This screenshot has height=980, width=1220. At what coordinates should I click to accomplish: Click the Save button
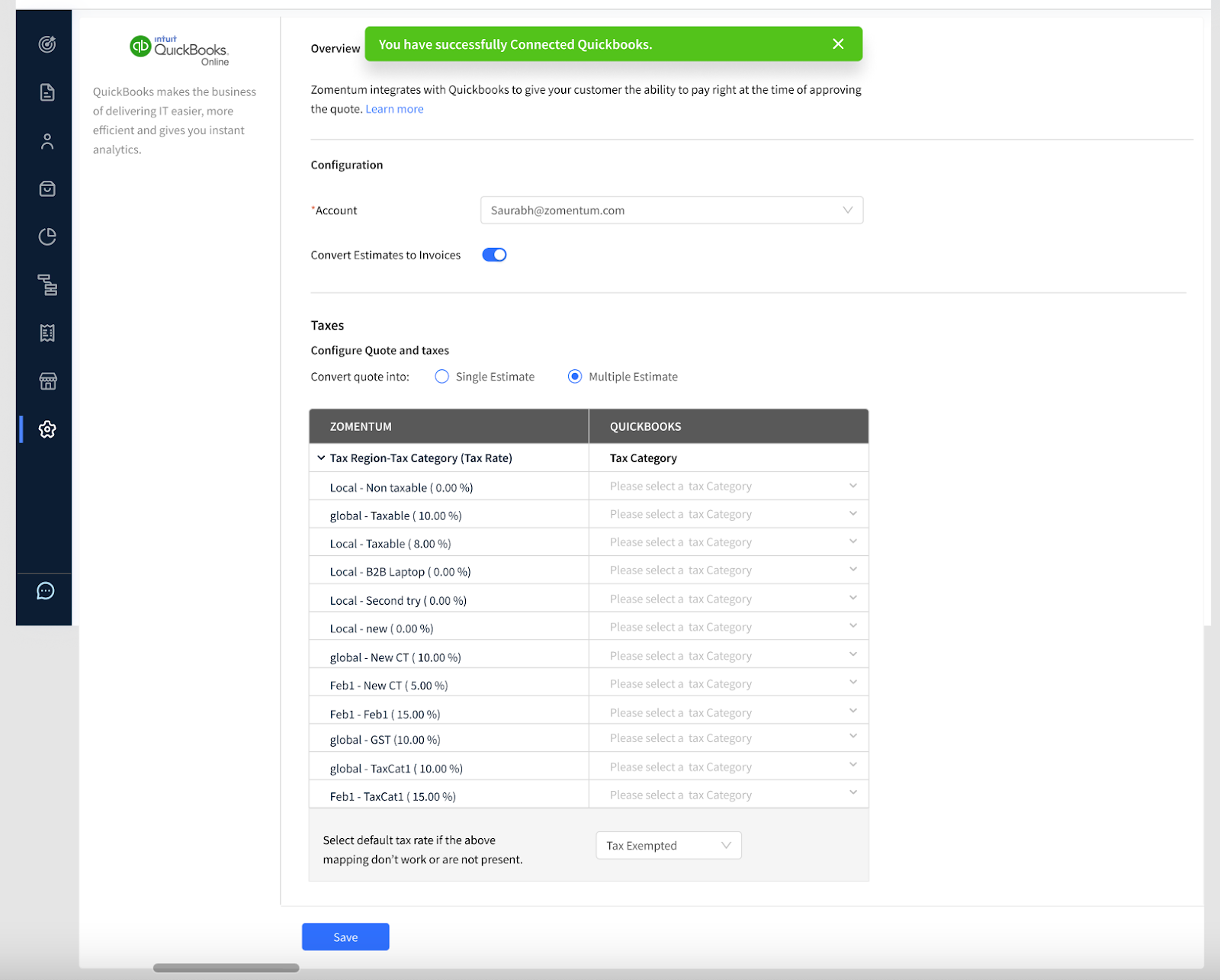click(x=345, y=937)
